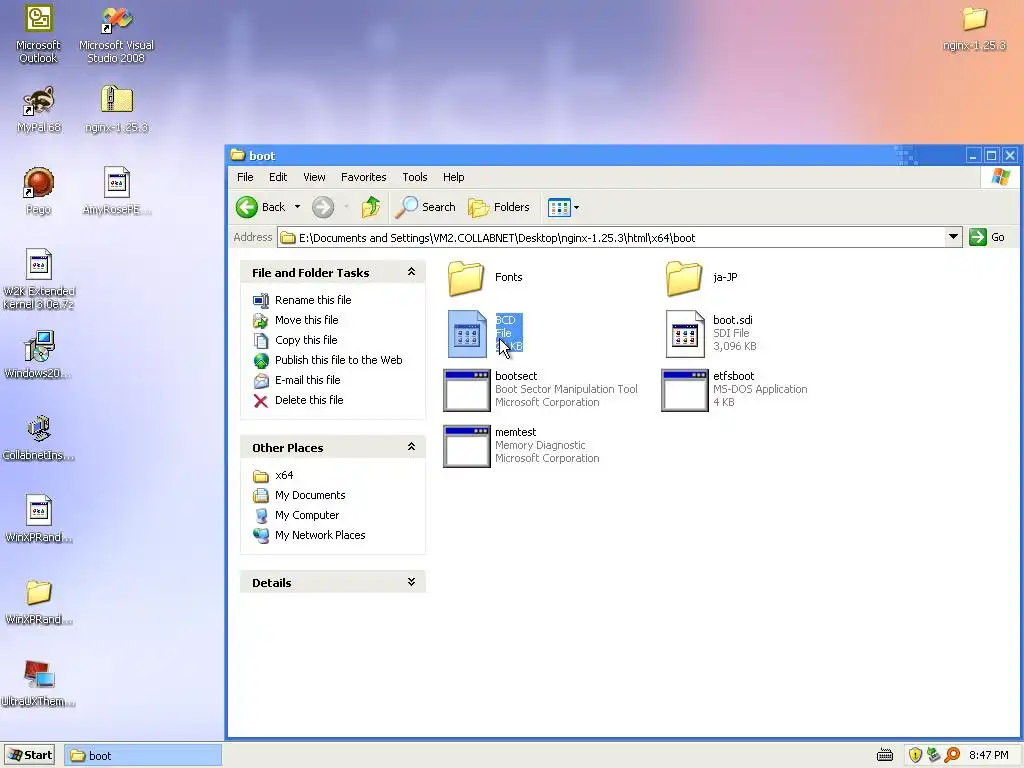The height and width of the screenshot is (768, 1024).
Task: Select the nginx-1.25.3 zip archive icon
Action: pyautogui.click(x=116, y=100)
